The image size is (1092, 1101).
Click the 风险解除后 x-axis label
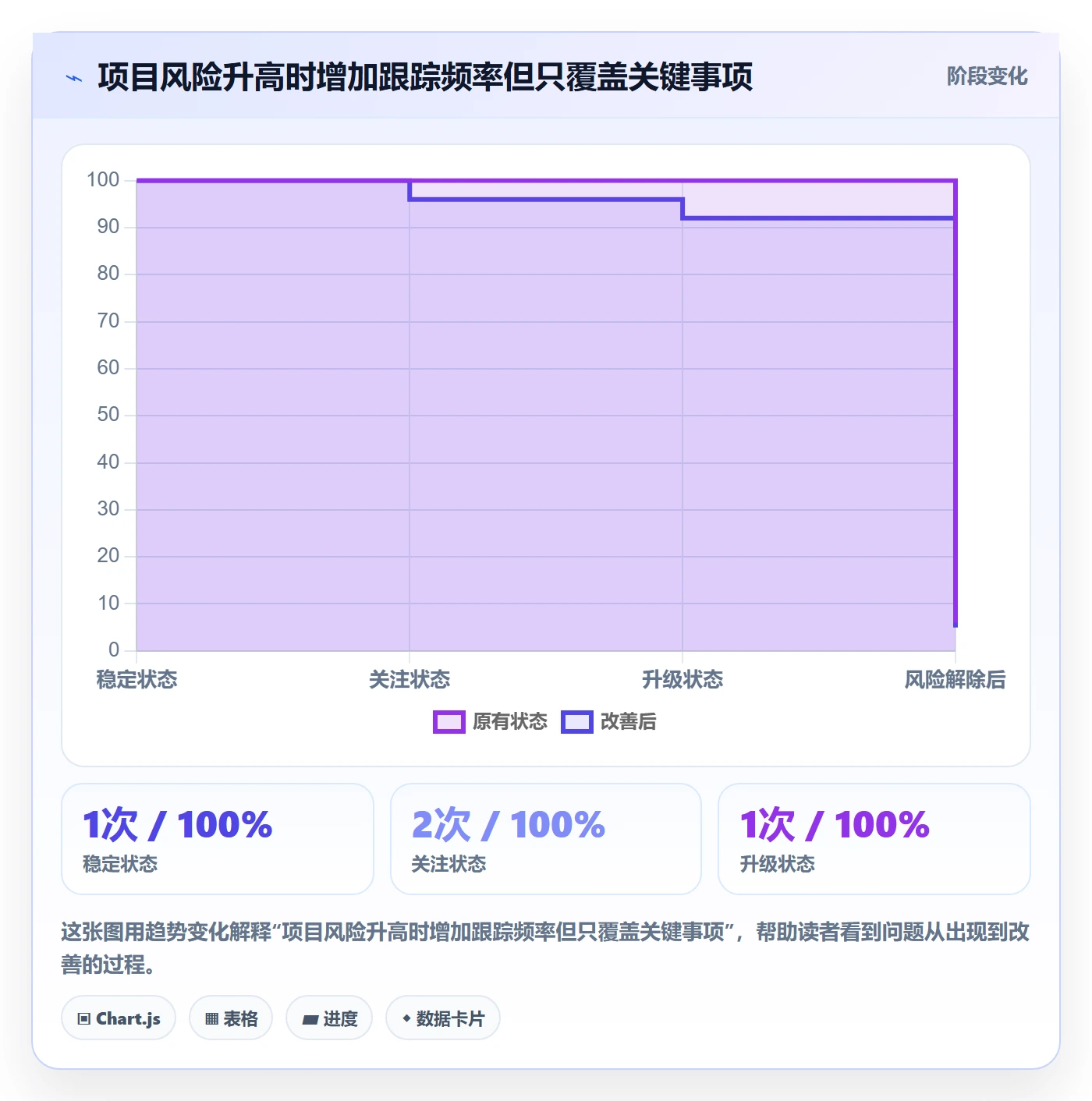[x=955, y=680]
